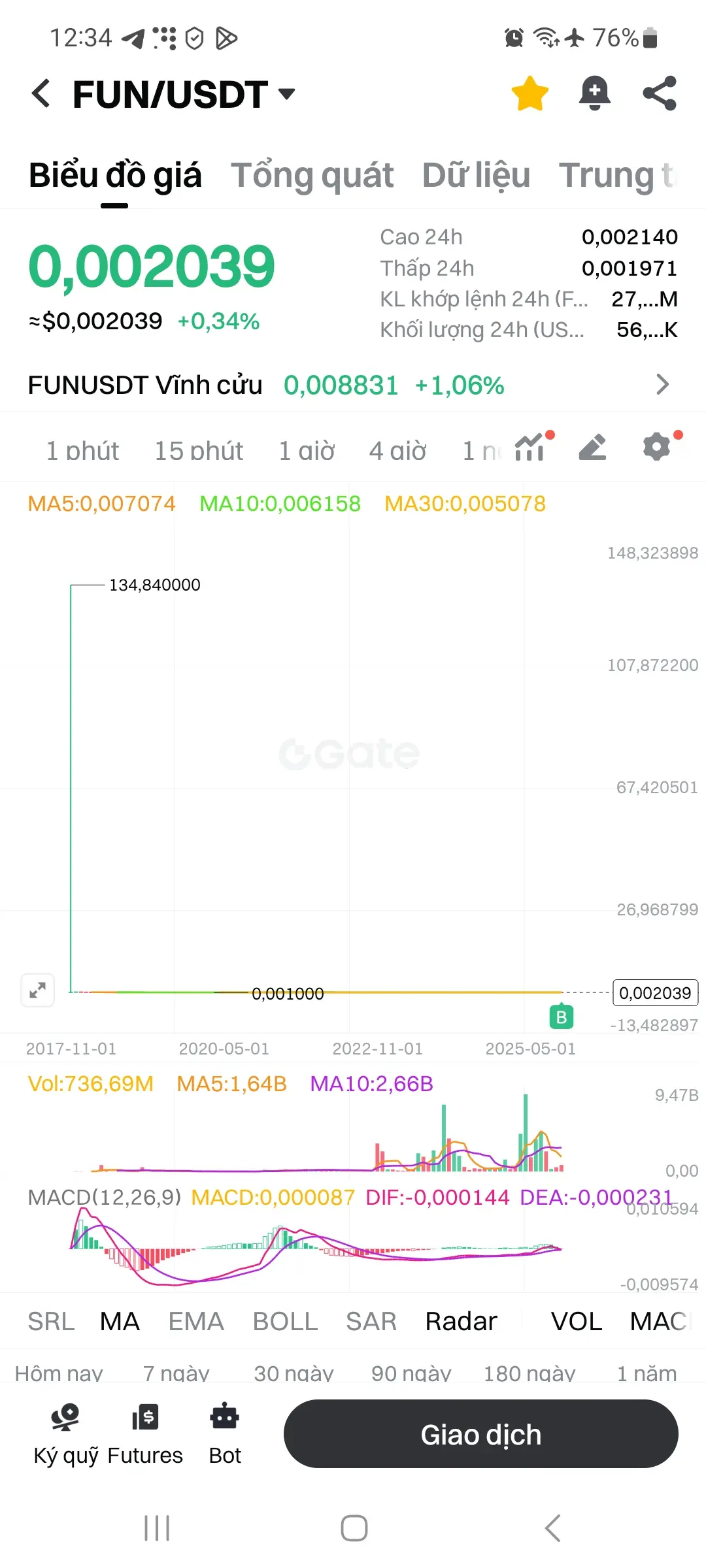Switch to Dữ liệu tab
The image size is (706, 1568).
(476, 175)
